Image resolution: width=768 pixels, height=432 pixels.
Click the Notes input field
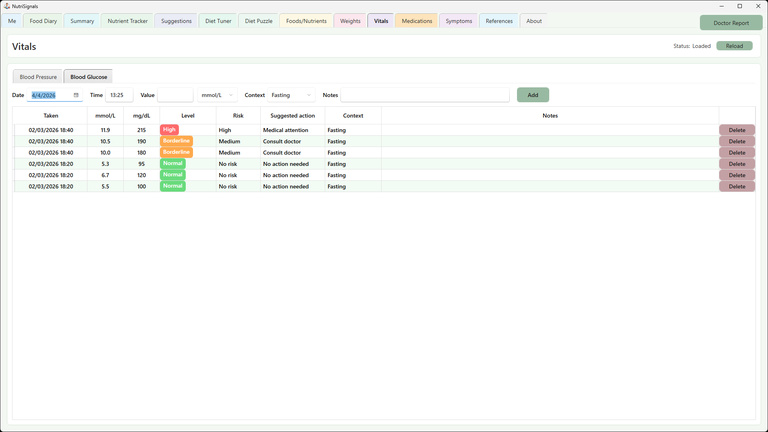(425, 95)
